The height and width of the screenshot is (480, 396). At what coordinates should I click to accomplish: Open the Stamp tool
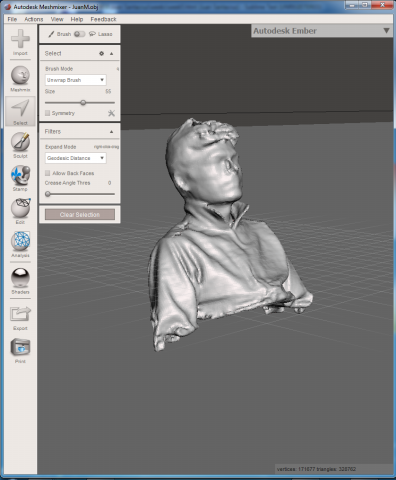click(20, 178)
